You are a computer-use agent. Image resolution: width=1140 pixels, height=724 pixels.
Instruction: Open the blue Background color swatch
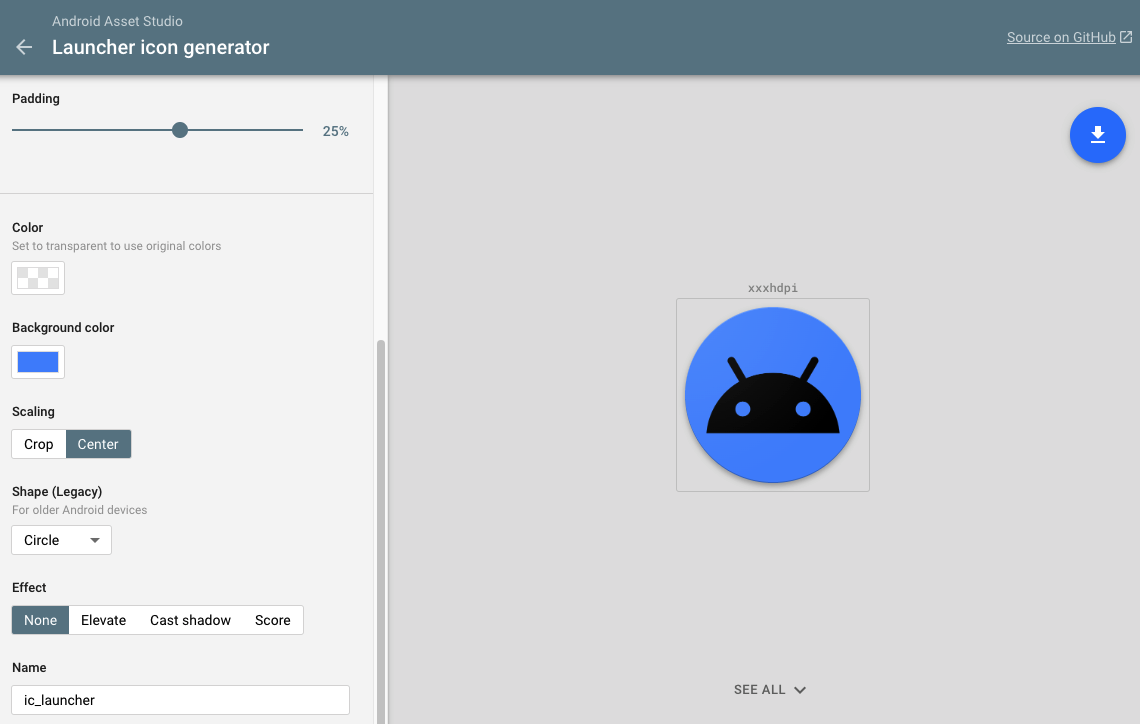pos(38,362)
